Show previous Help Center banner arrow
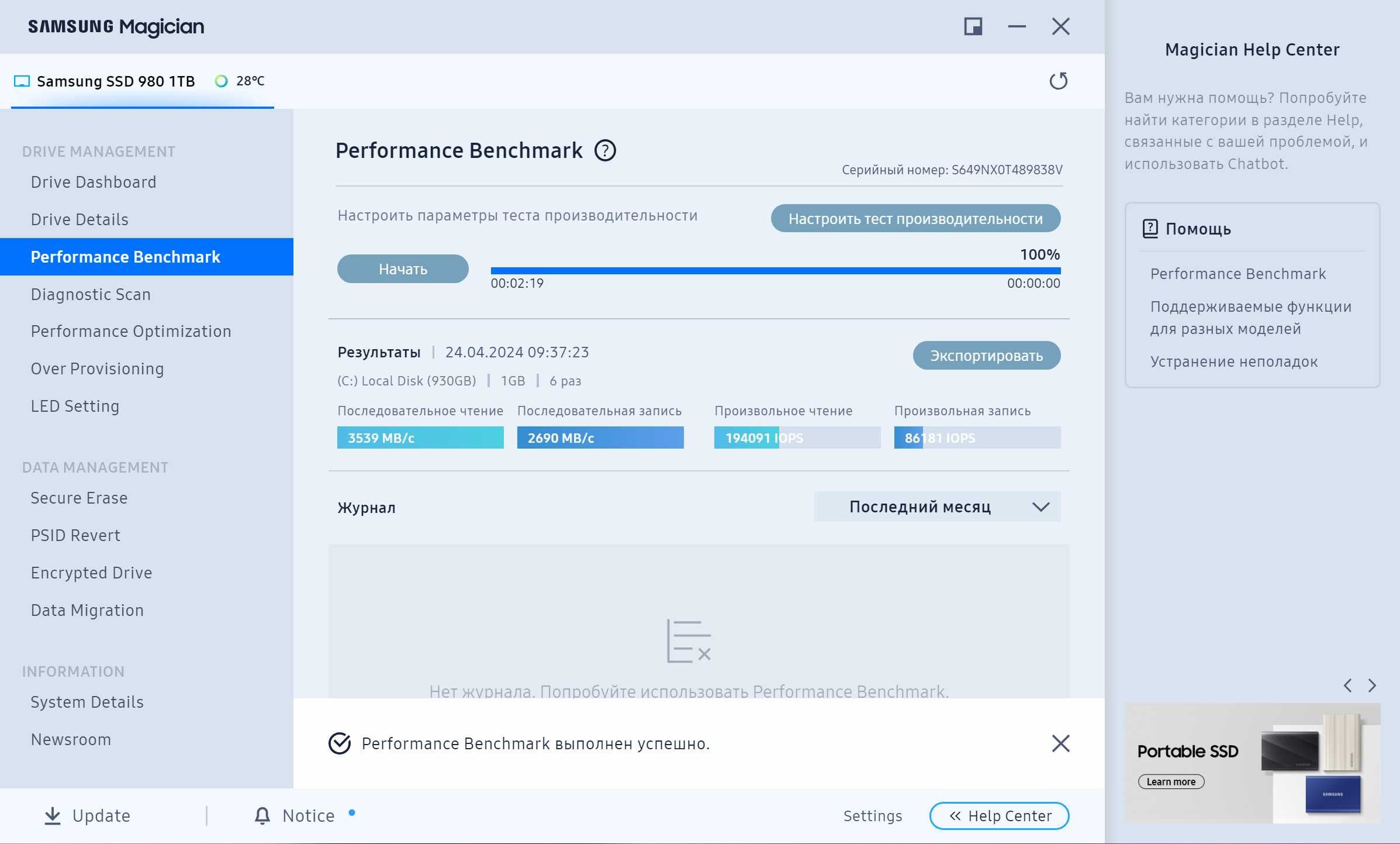Viewport: 1400px width, 844px height. [x=1348, y=685]
